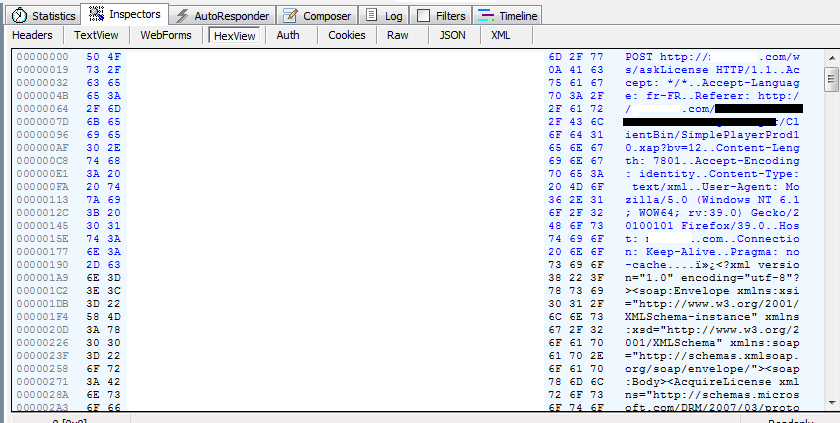Image resolution: width=840 pixels, height=423 pixels.
Task: Click offset 0000004B row address
Action: coord(42,96)
